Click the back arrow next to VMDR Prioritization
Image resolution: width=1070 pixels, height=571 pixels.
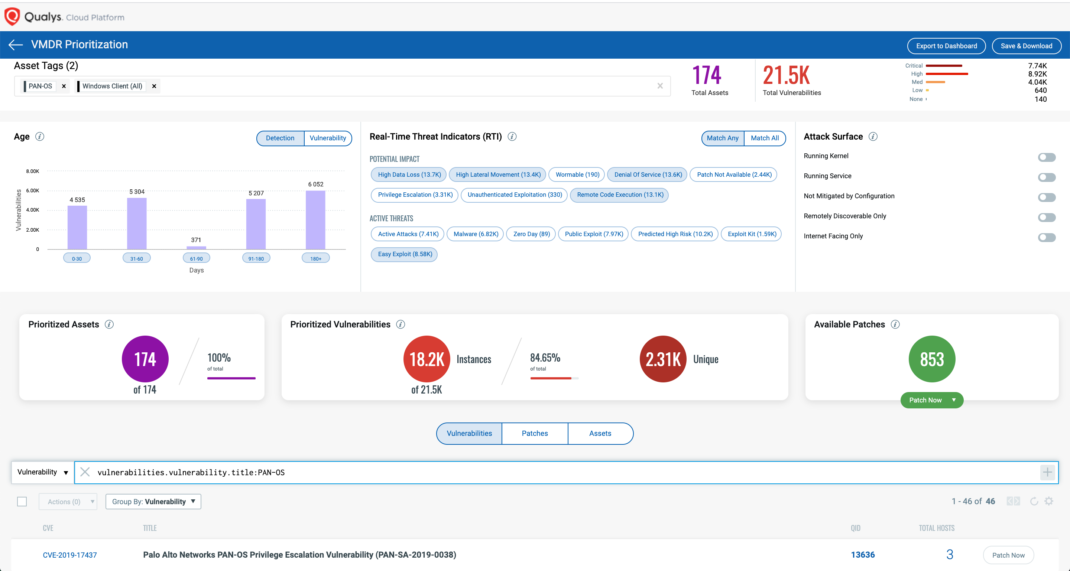(15, 45)
